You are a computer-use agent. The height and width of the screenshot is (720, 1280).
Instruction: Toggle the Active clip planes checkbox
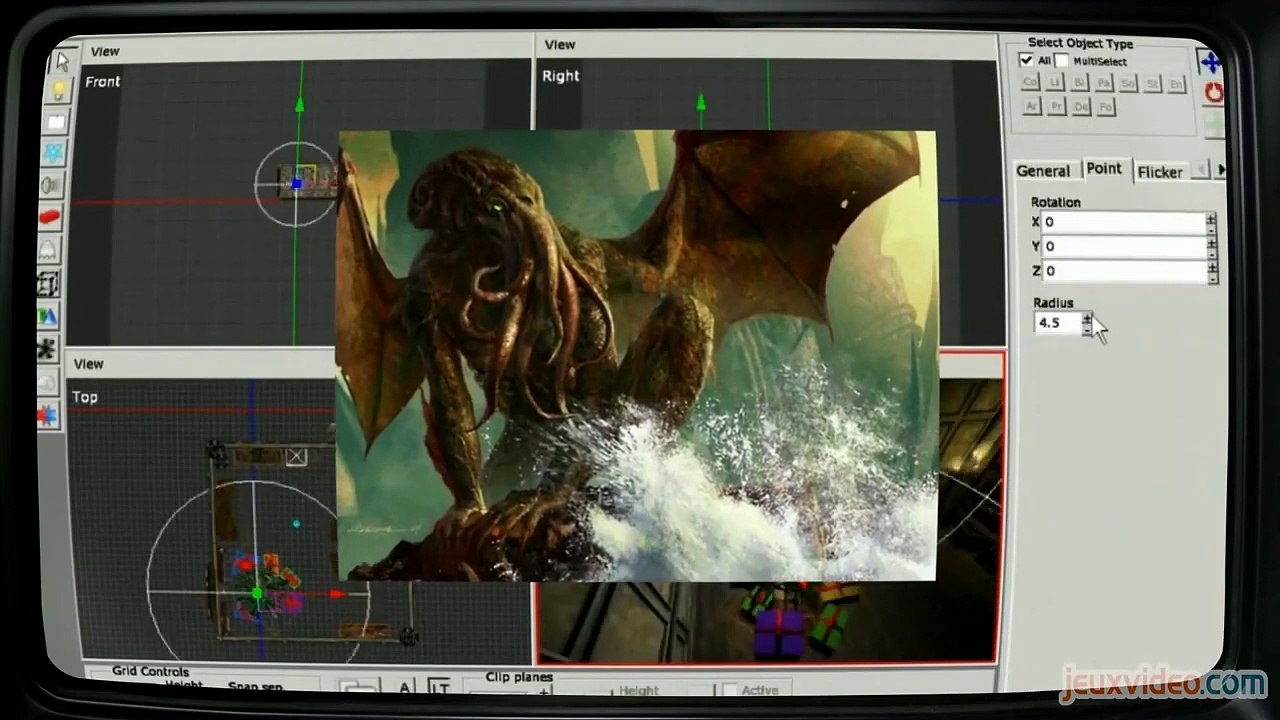(729, 690)
